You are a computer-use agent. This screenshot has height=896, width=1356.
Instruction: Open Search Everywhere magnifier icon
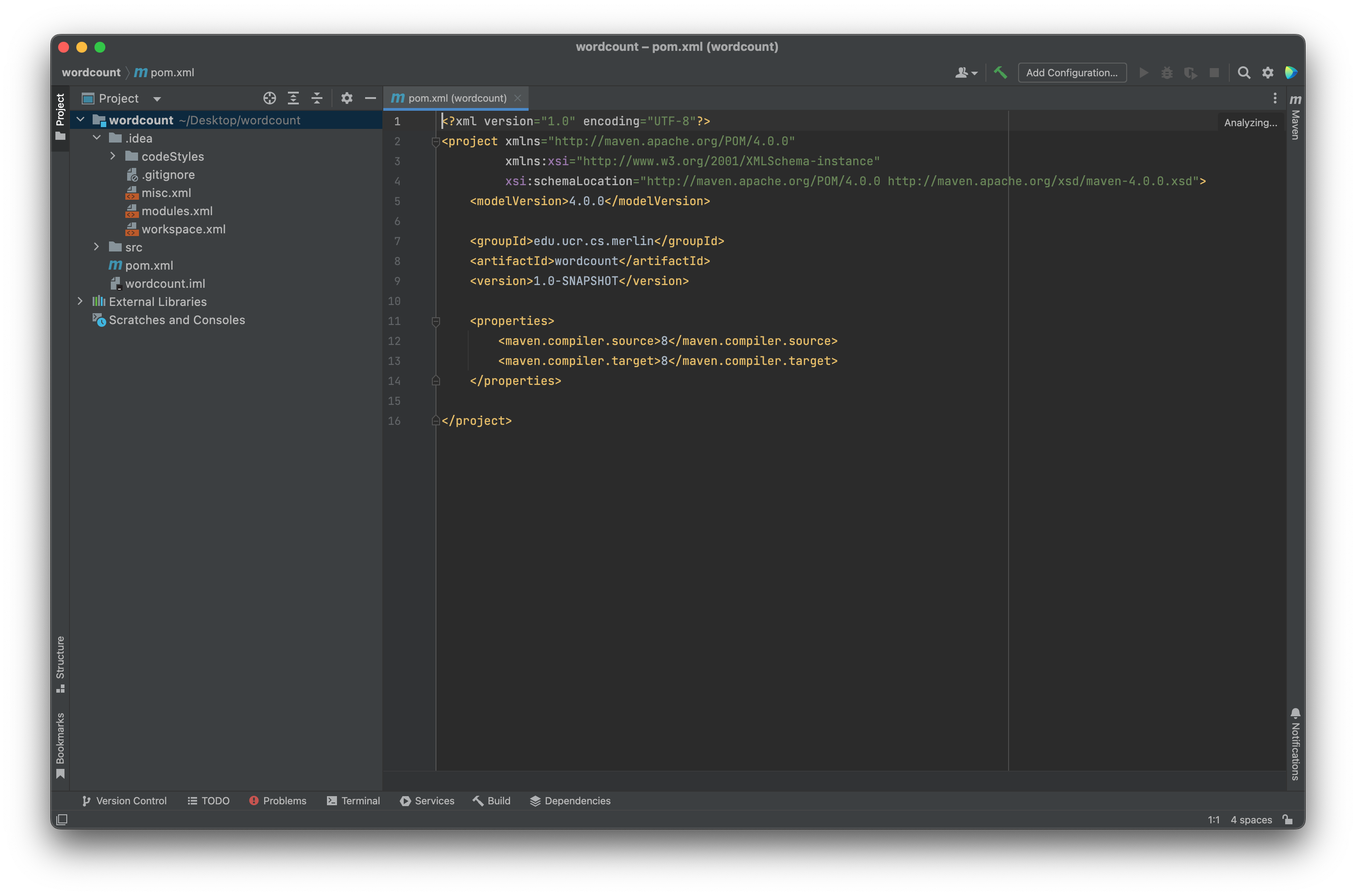click(1243, 73)
